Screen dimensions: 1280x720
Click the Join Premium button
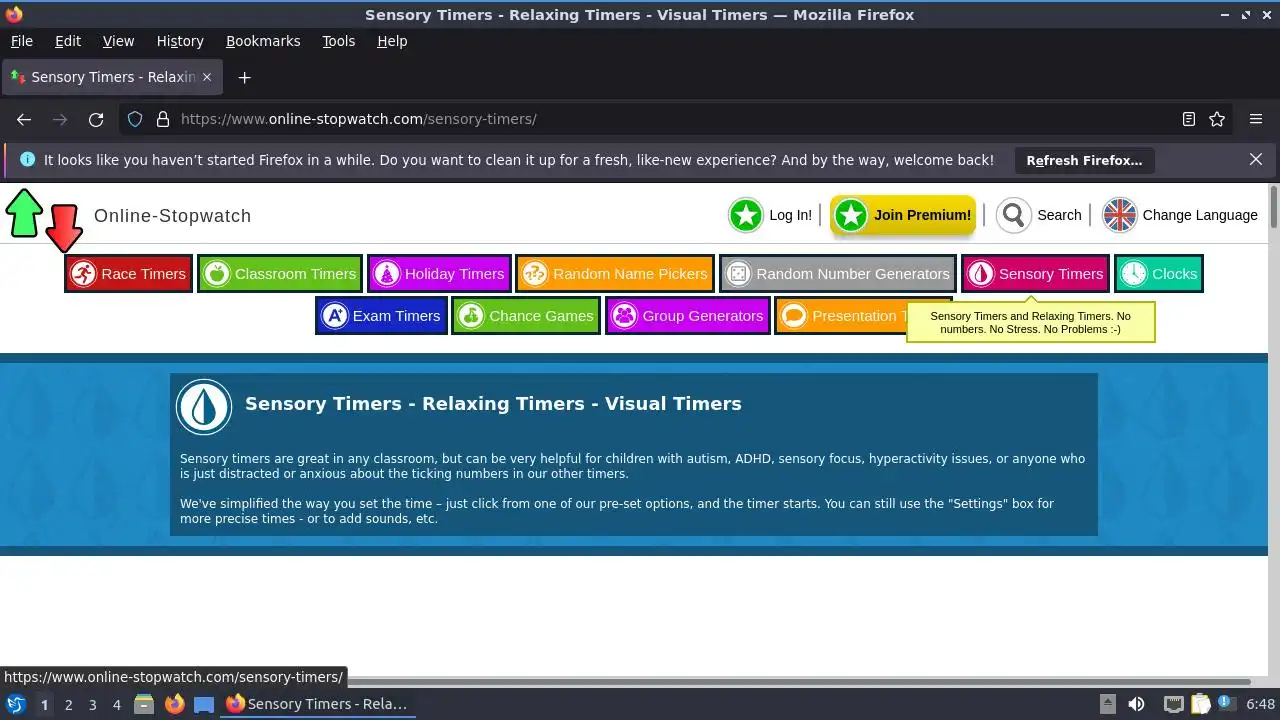pyautogui.click(x=903, y=215)
